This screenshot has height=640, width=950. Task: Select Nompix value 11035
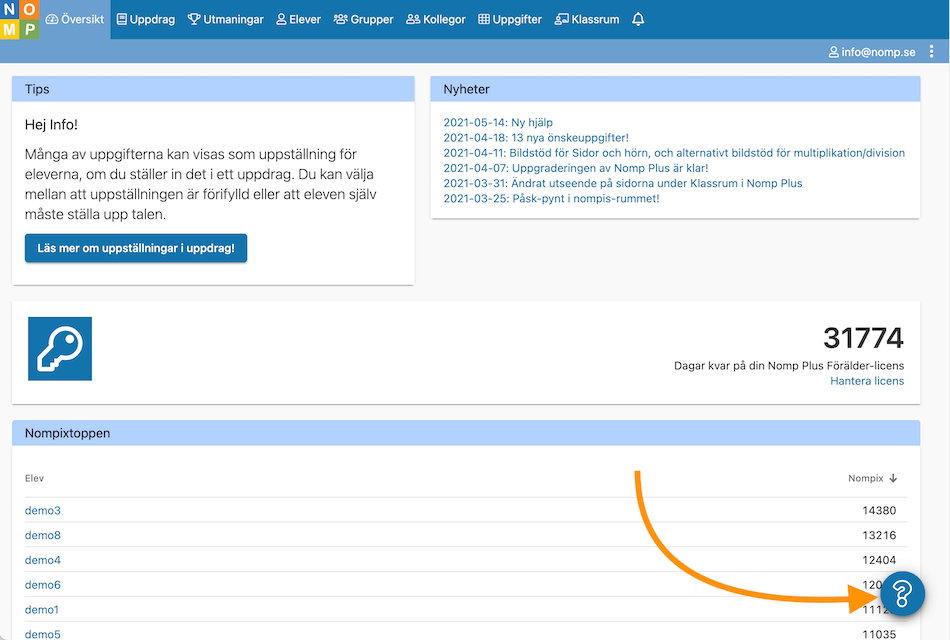click(879, 634)
